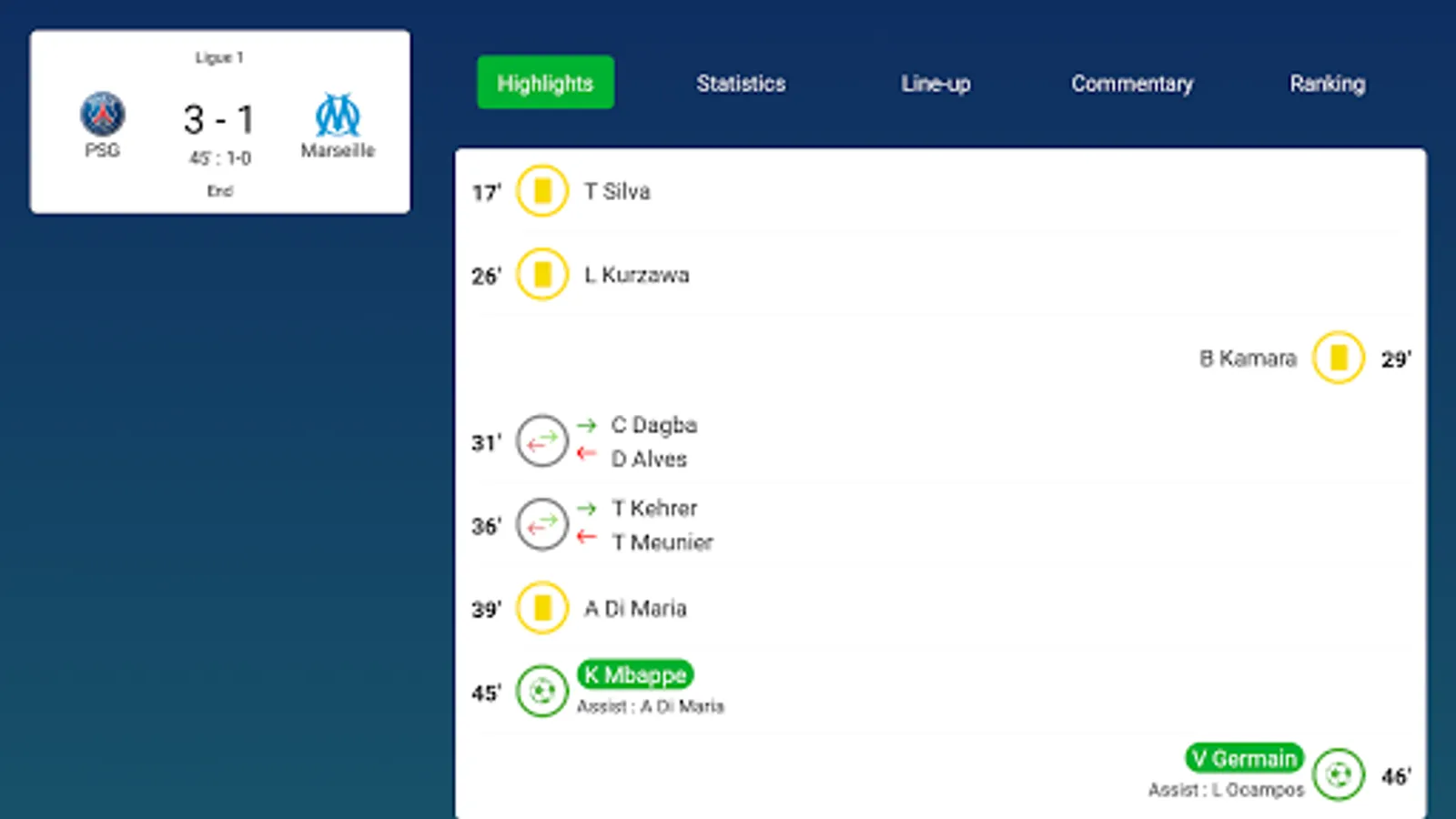
Task: Click the 36' substitution icon
Action: click(542, 525)
